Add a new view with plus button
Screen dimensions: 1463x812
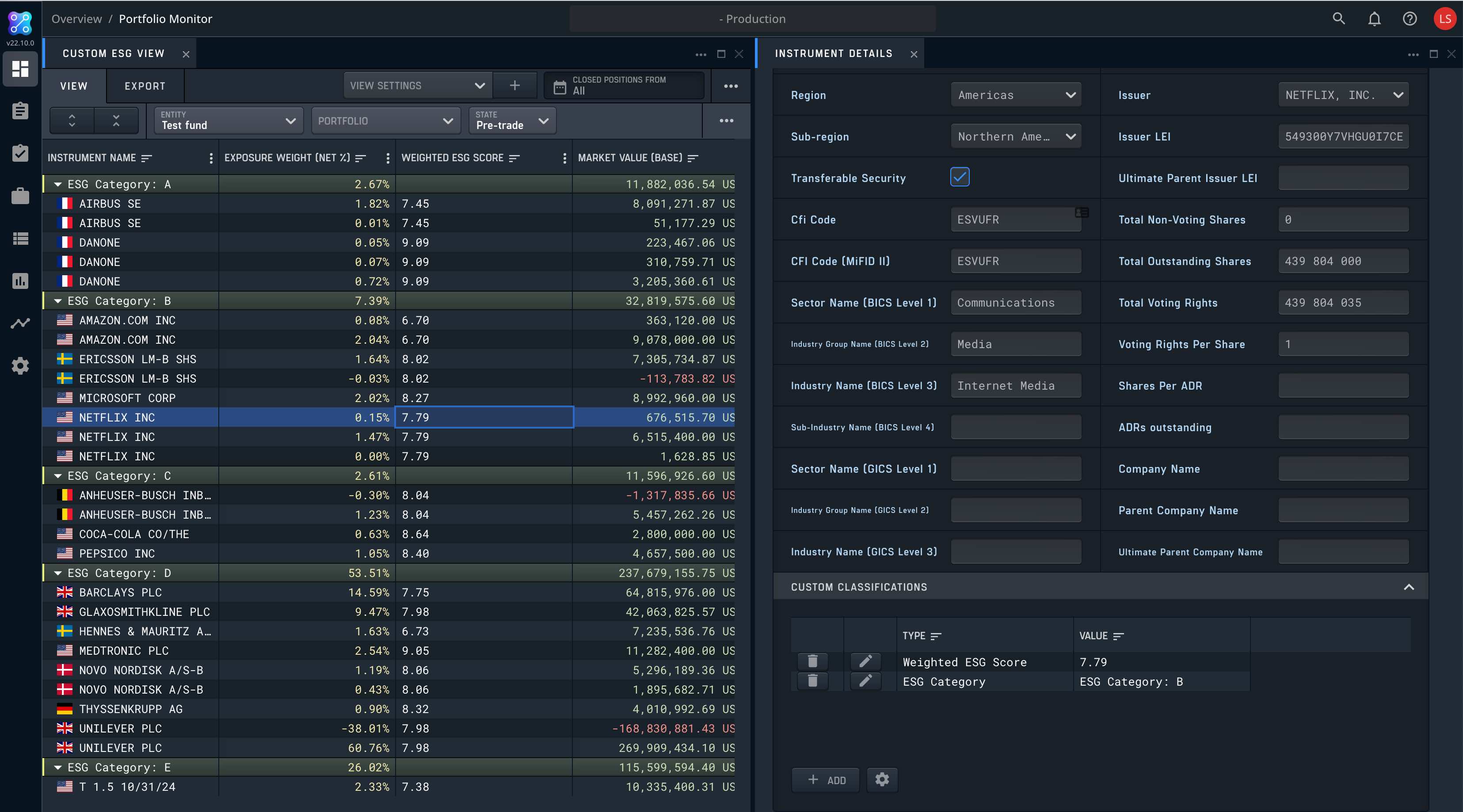514,85
